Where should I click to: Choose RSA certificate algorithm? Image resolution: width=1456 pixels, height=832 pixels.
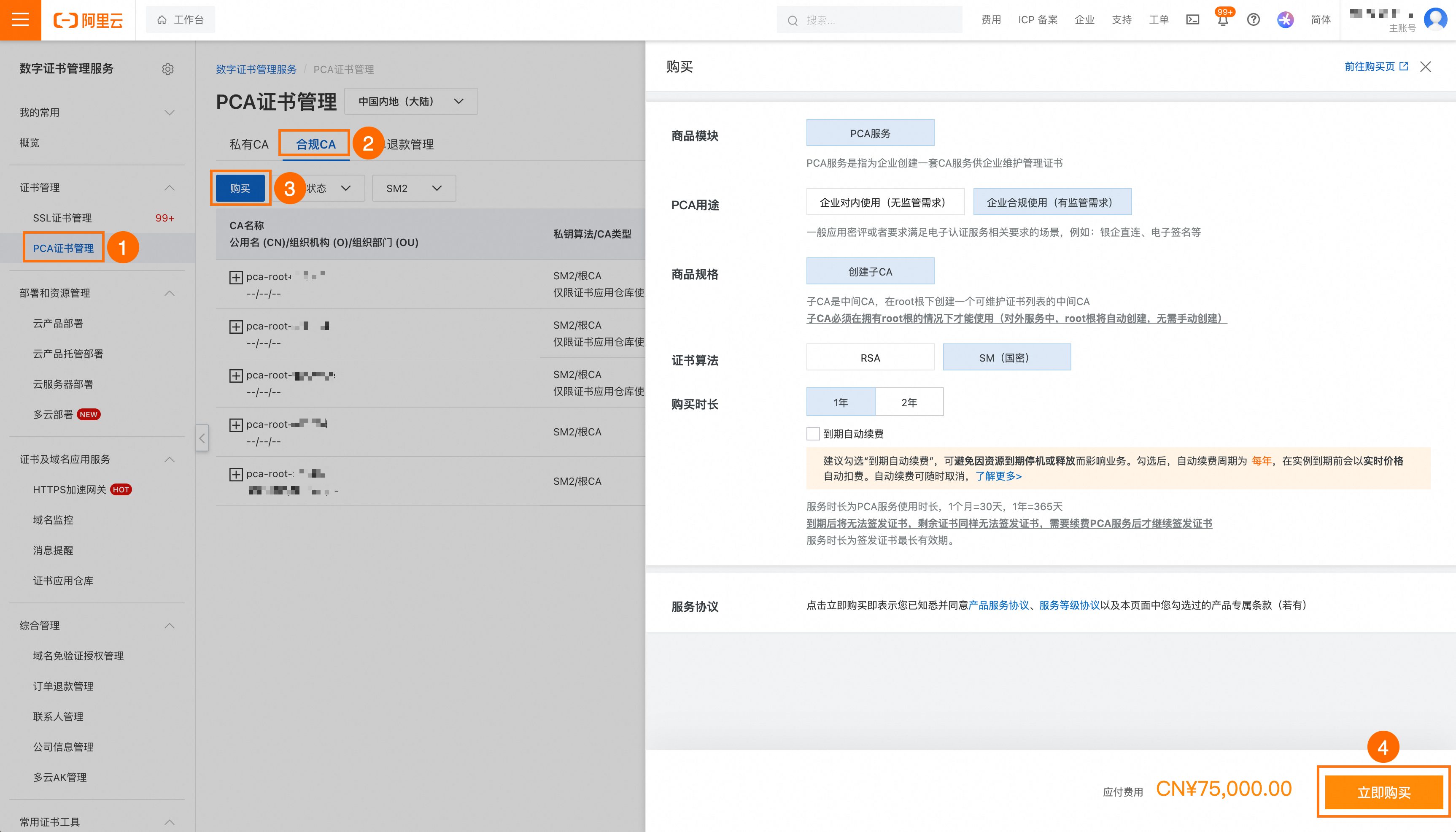870,358
